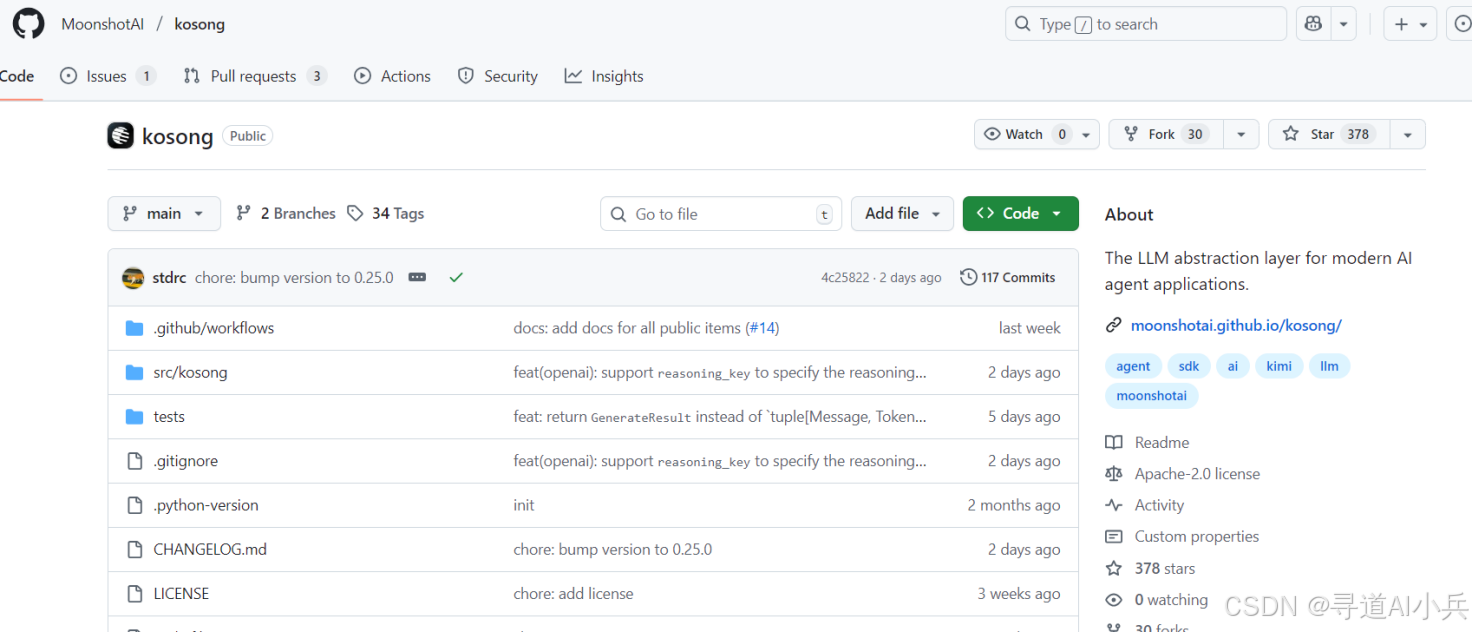The width and height of the screenshot is (1473, 632).
Task: Switch to the Actions tab
Action: click(x=392, y=76)
